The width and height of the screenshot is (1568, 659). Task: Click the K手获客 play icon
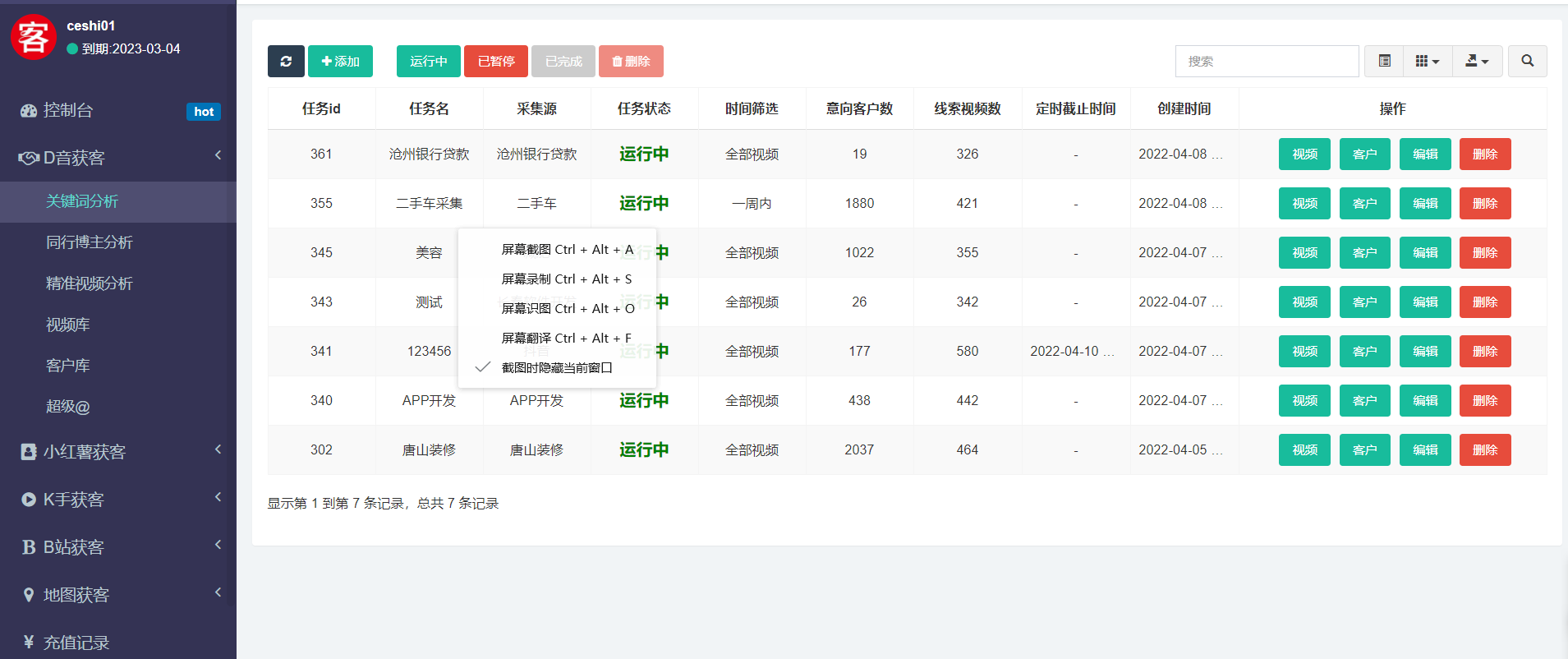[29, 500]
